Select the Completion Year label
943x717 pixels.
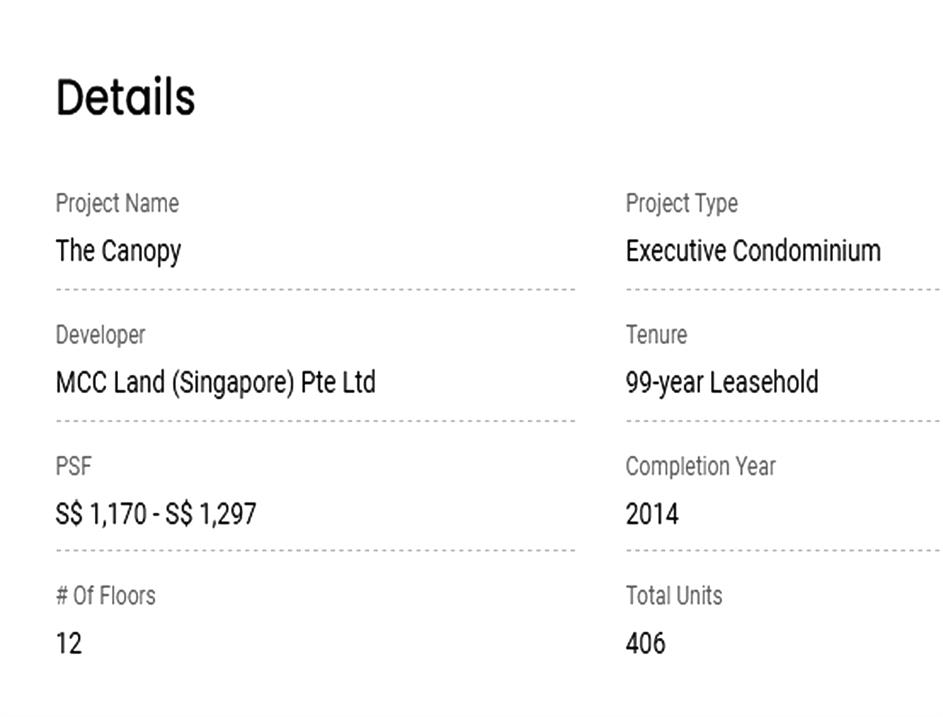pos(700,466)
